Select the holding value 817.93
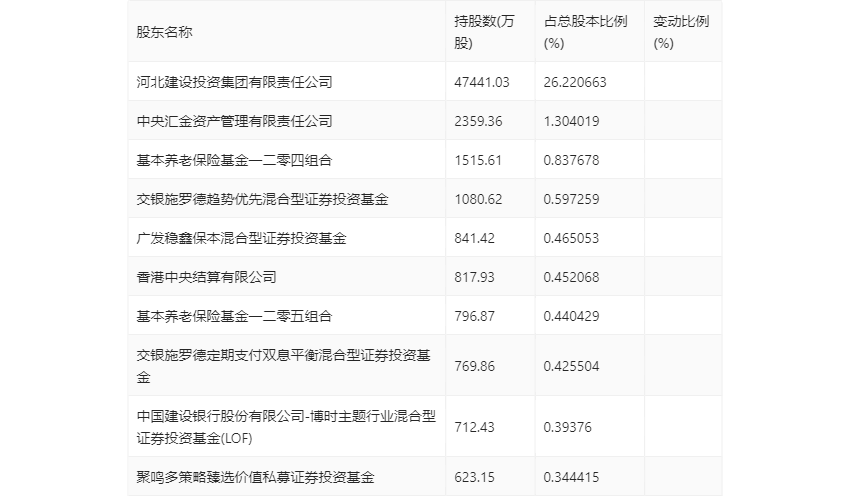Viewport: 850px width, 496px height. (474, 277)
